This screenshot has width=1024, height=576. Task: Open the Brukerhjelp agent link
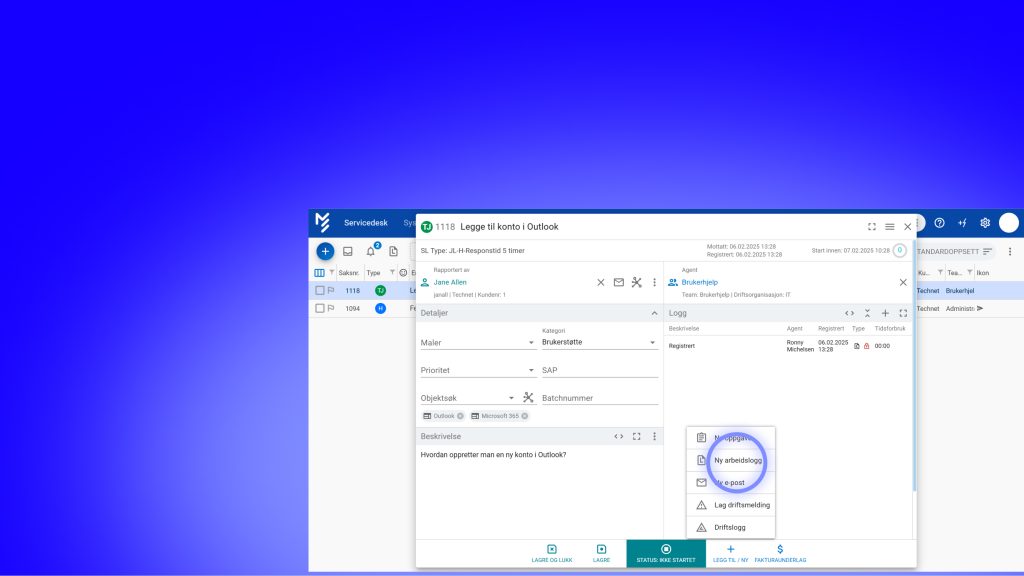699,283
